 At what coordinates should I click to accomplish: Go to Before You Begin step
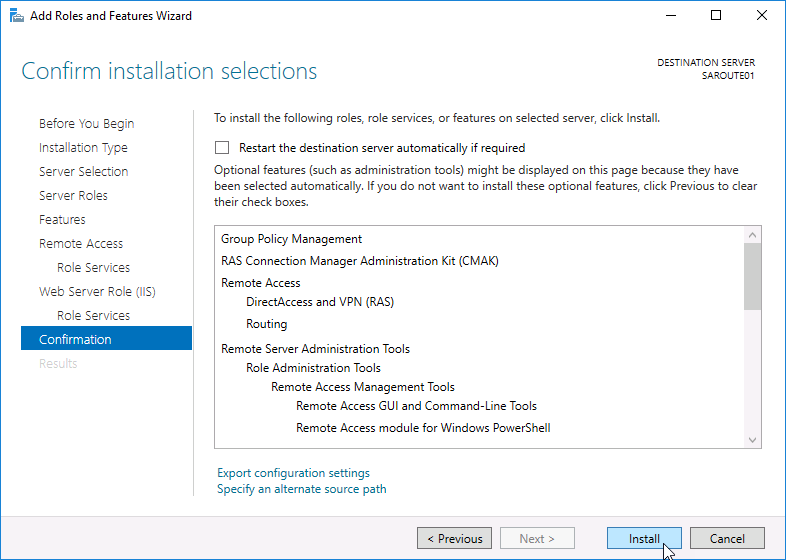pos(86,124)
